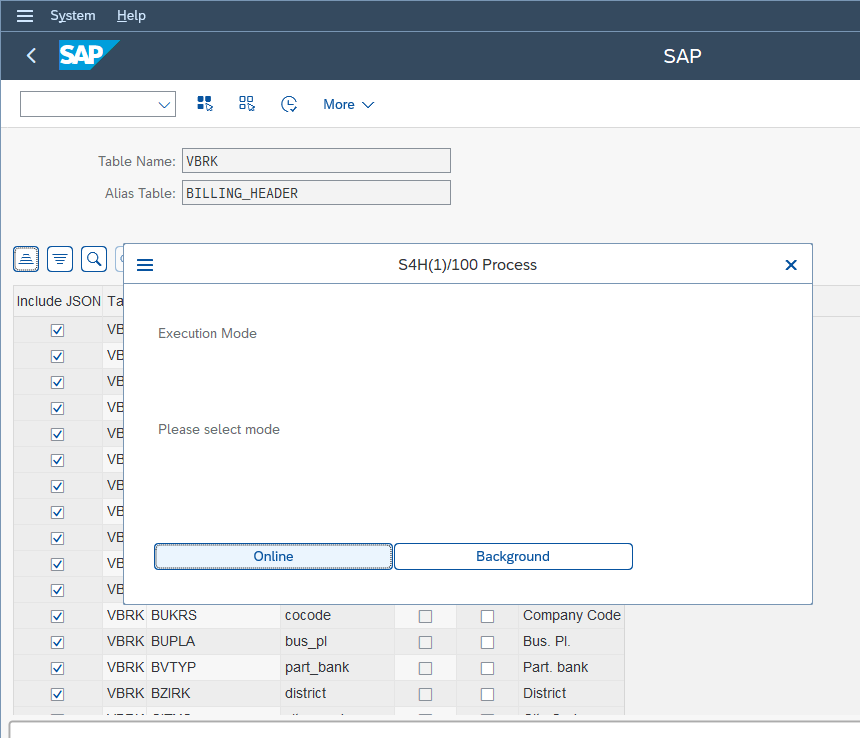860x738 pixels.
Task: Click the Deselect All toolbar icon
Action: coord(247,104)
